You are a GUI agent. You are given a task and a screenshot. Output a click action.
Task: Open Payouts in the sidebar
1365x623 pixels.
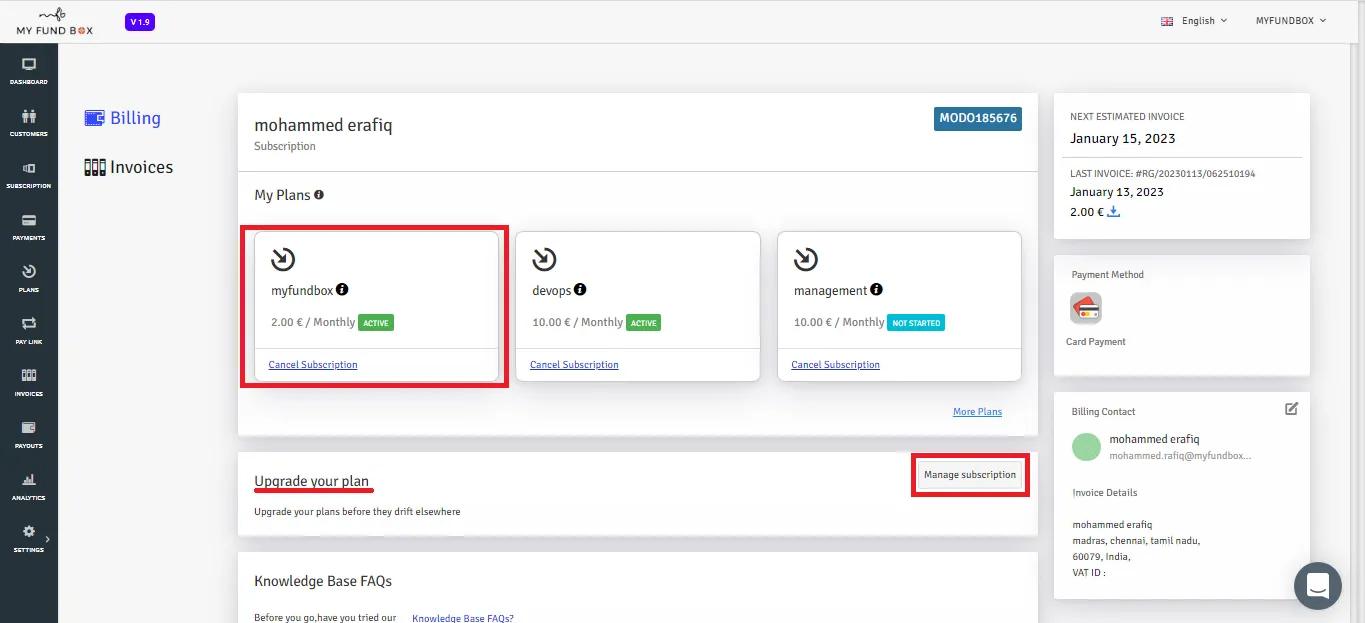point(28,435)
